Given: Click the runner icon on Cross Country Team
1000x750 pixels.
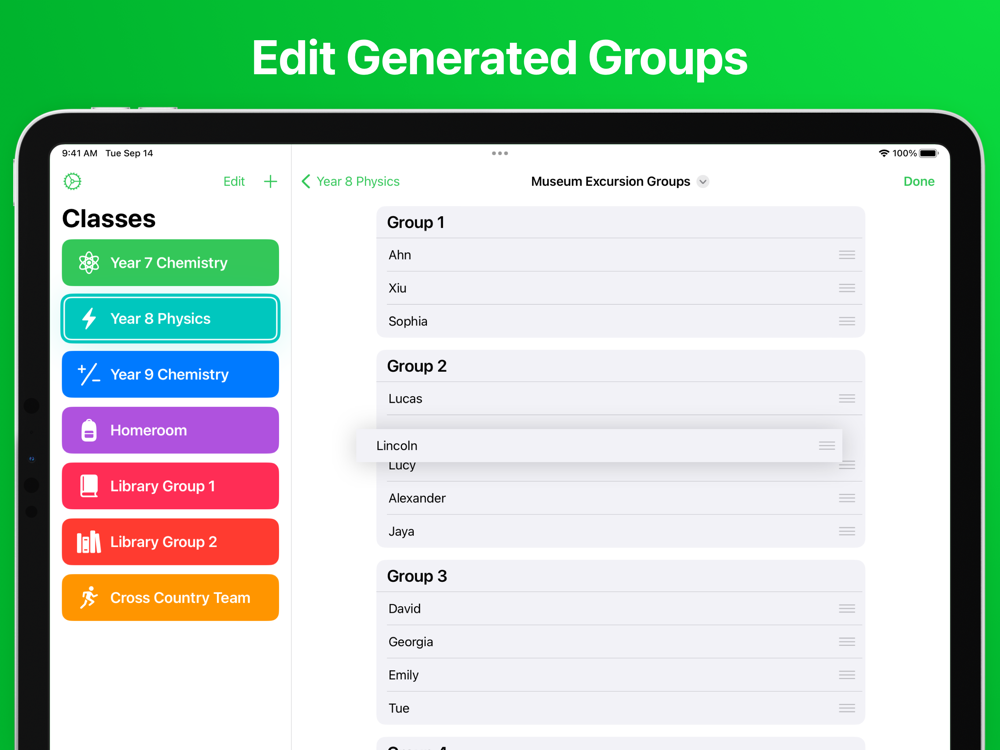Looking at the screenshot, I should 89,598.
